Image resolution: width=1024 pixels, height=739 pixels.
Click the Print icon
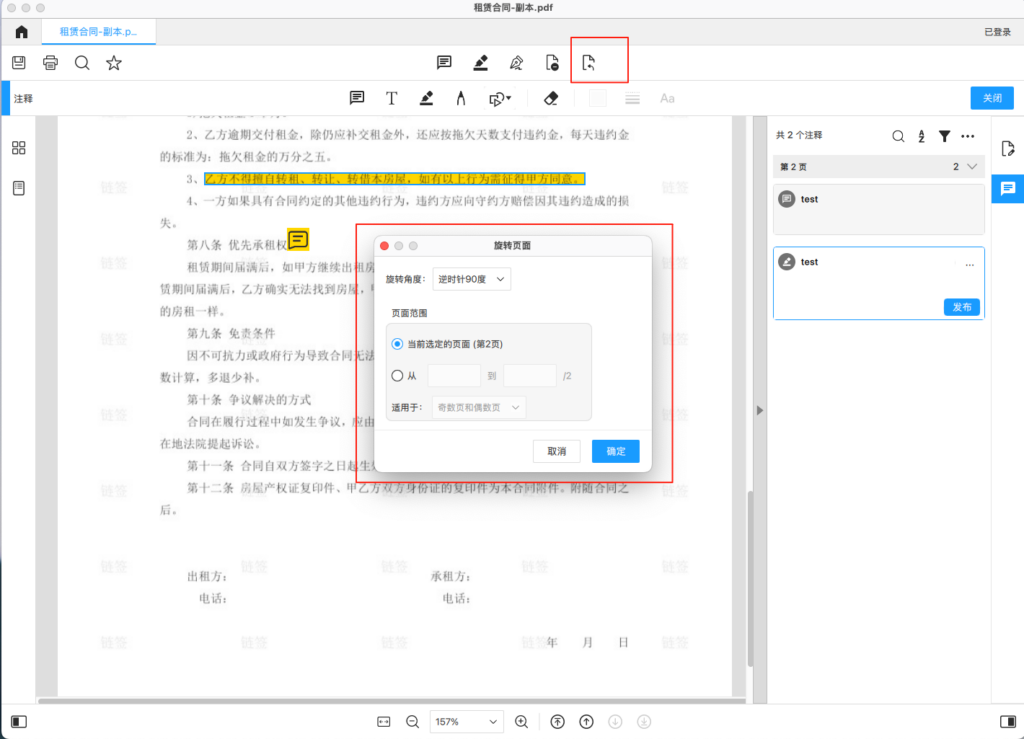51,63
